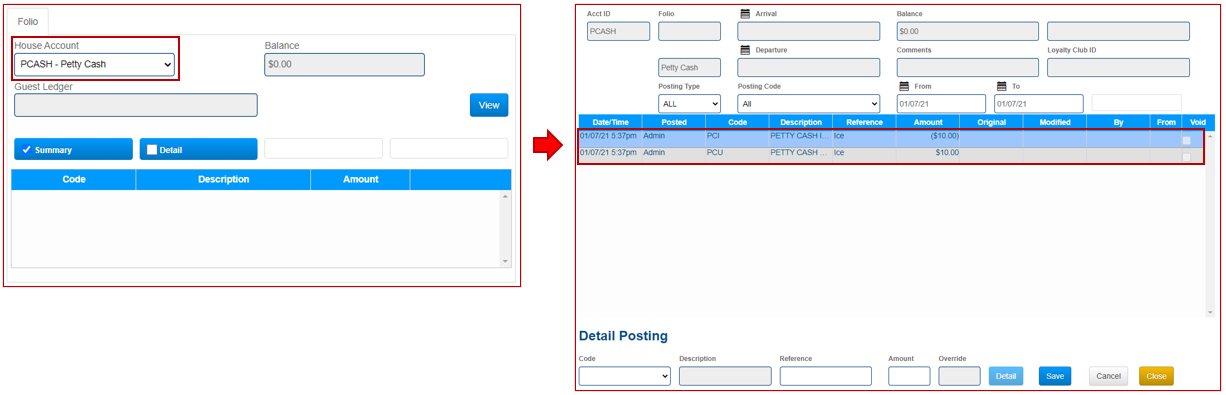Open the House Account PCASH dropdown

tap(95, 65)
